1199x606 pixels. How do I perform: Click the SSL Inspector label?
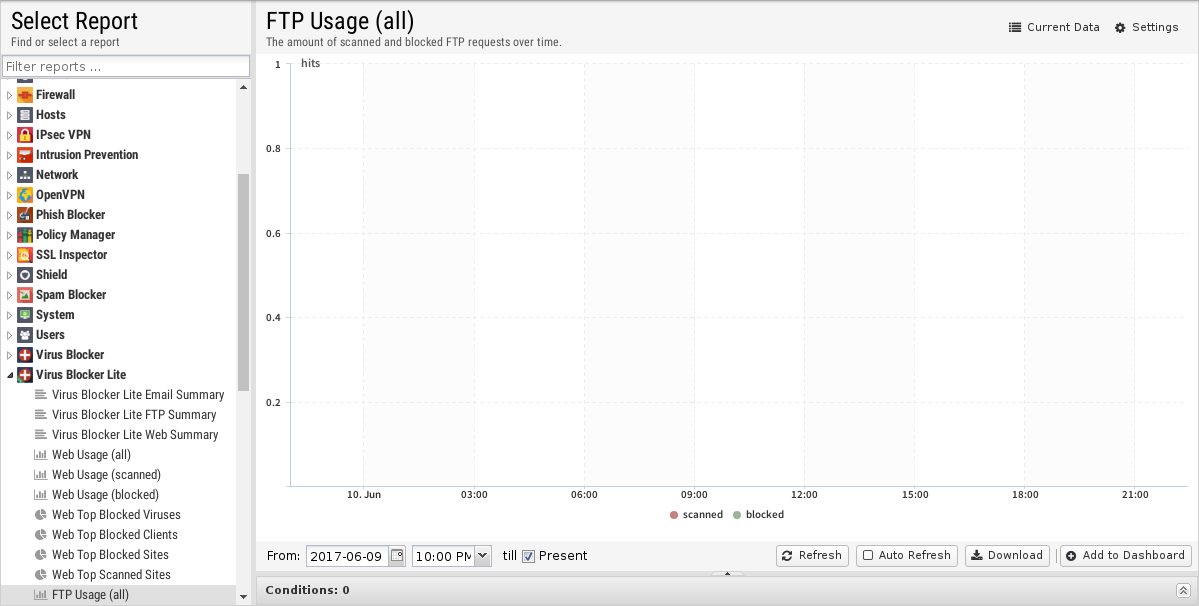[72, 254]
